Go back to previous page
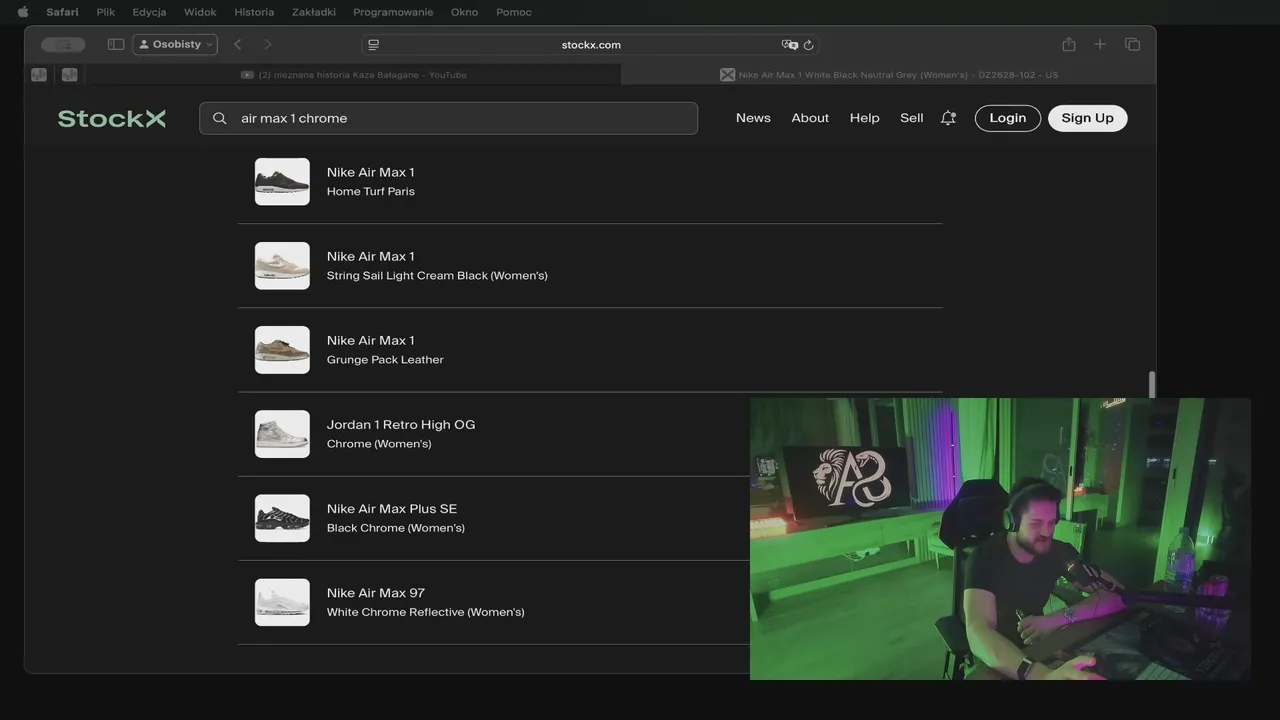The image size is (1280, 720). point(237,44)
